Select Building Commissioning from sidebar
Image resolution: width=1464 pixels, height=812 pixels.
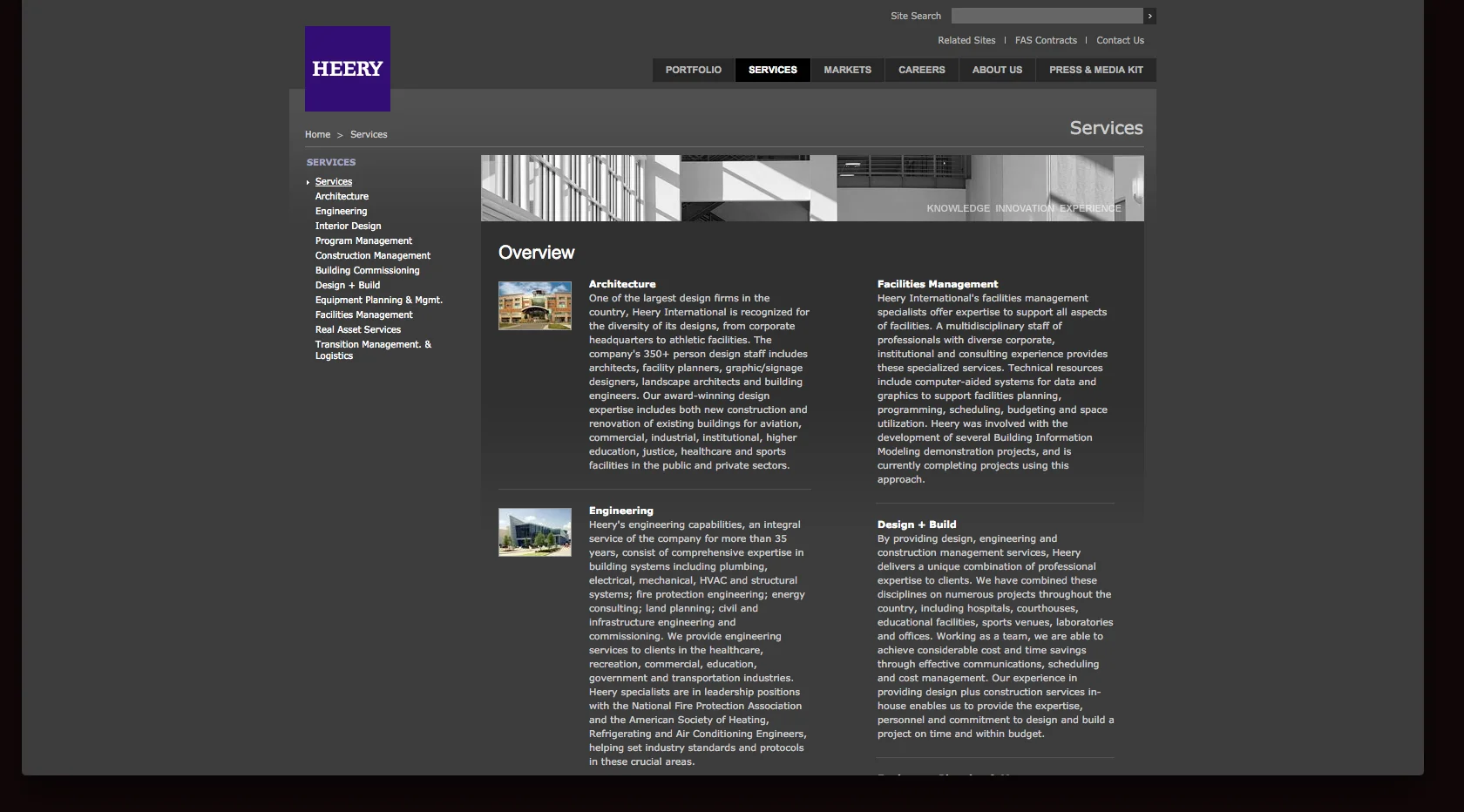[367, 270]
